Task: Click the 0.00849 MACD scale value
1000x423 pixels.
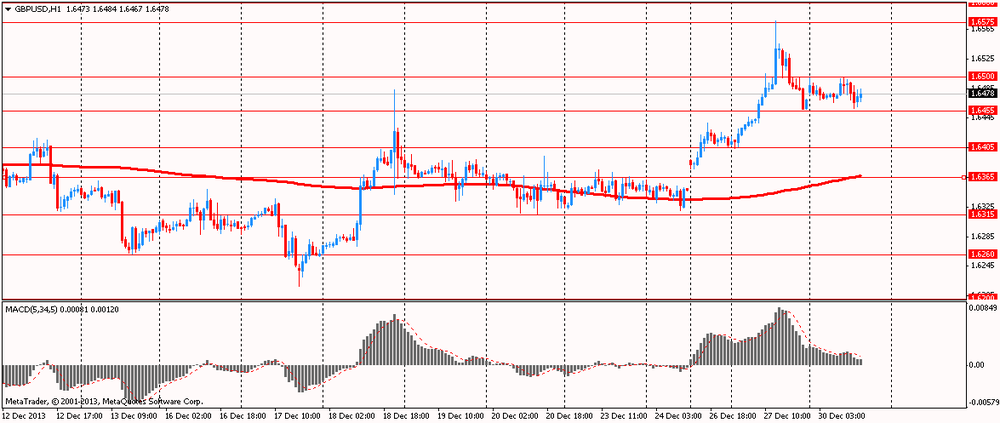Action: [x=982, y=308]
